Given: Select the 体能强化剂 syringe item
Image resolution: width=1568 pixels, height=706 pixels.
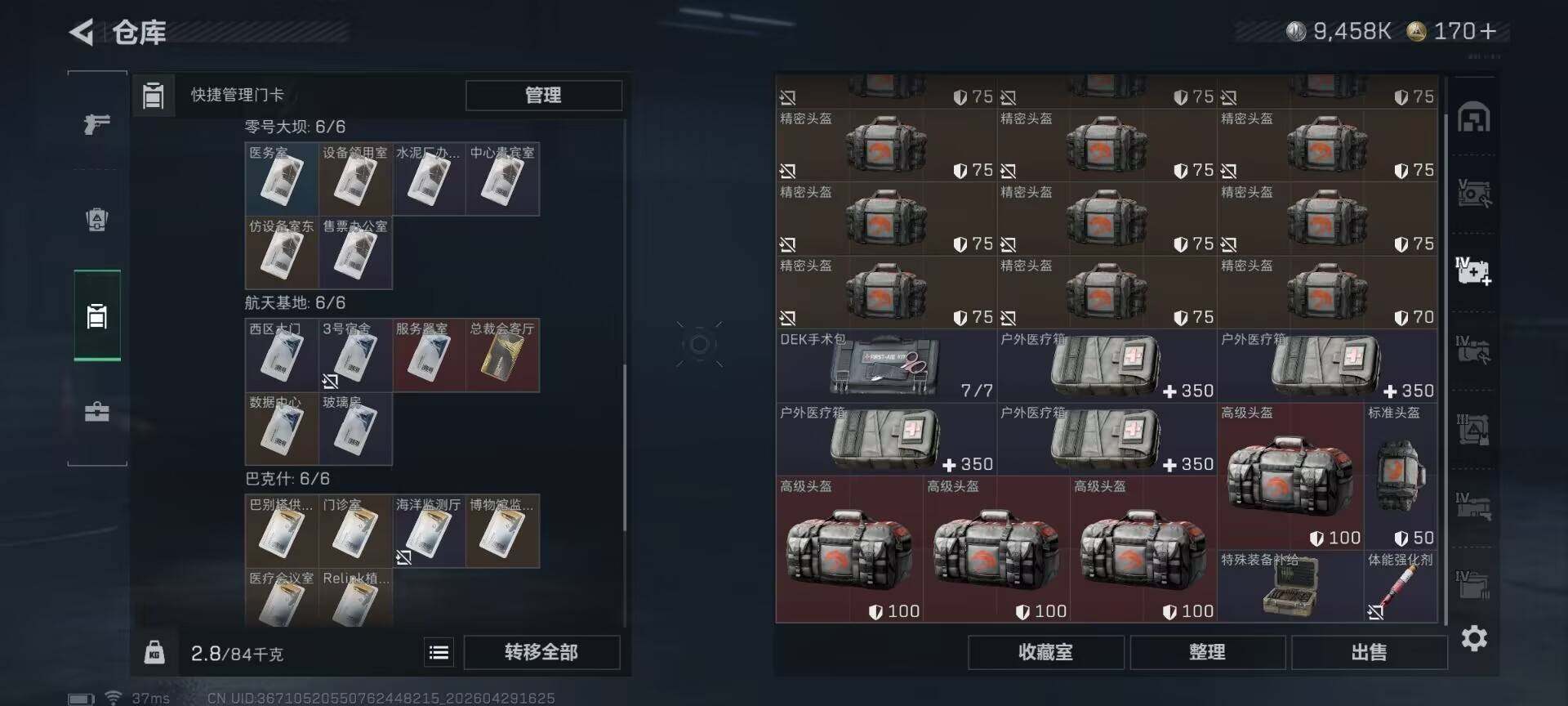Looking at the screenshot, I should pos(1401,587).
